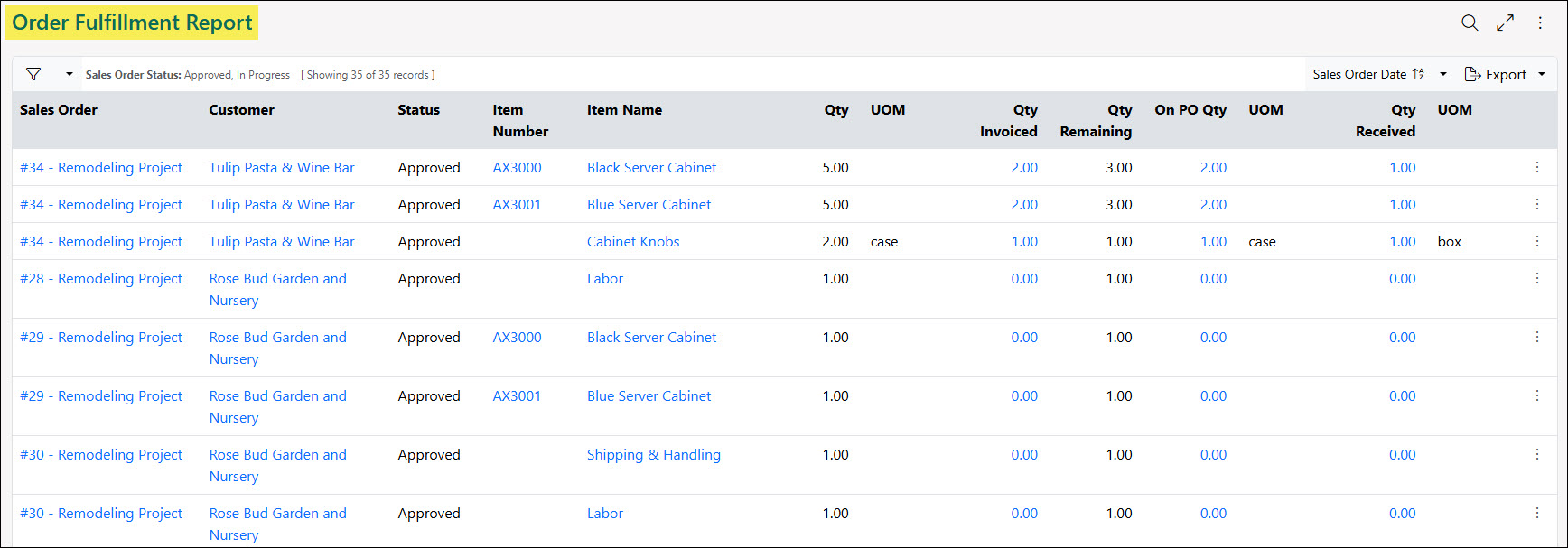Open the report options kebab menu
The image size is (1568, 548).
point(1540,23)
